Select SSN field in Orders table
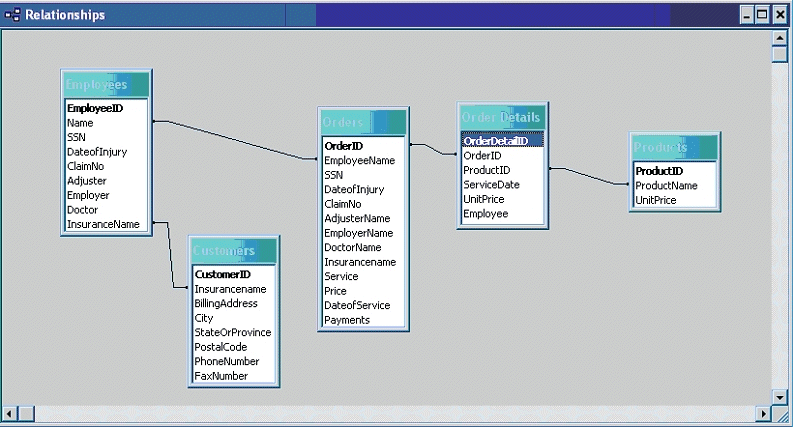Viewport: 793px width, 427px height. 363,175
